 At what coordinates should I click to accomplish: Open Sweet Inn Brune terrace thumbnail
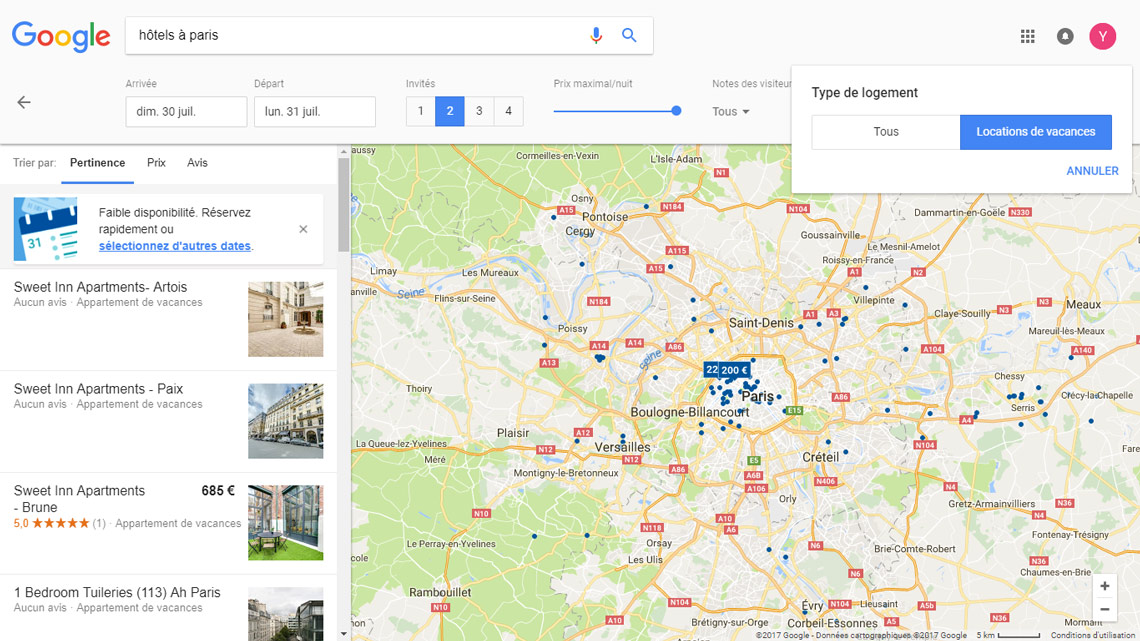(286, 523)
